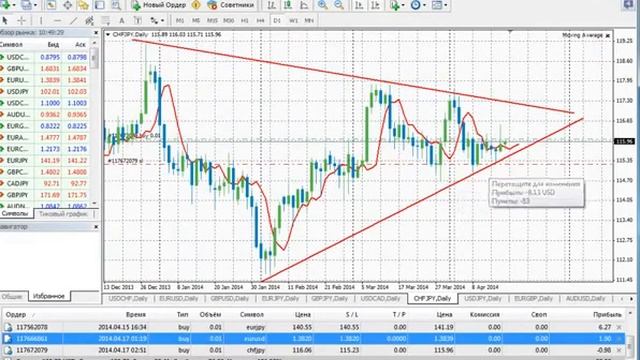The image size is (640, 360).
Task: Open the chart Templates dropdown
Action: coord(440,5)
